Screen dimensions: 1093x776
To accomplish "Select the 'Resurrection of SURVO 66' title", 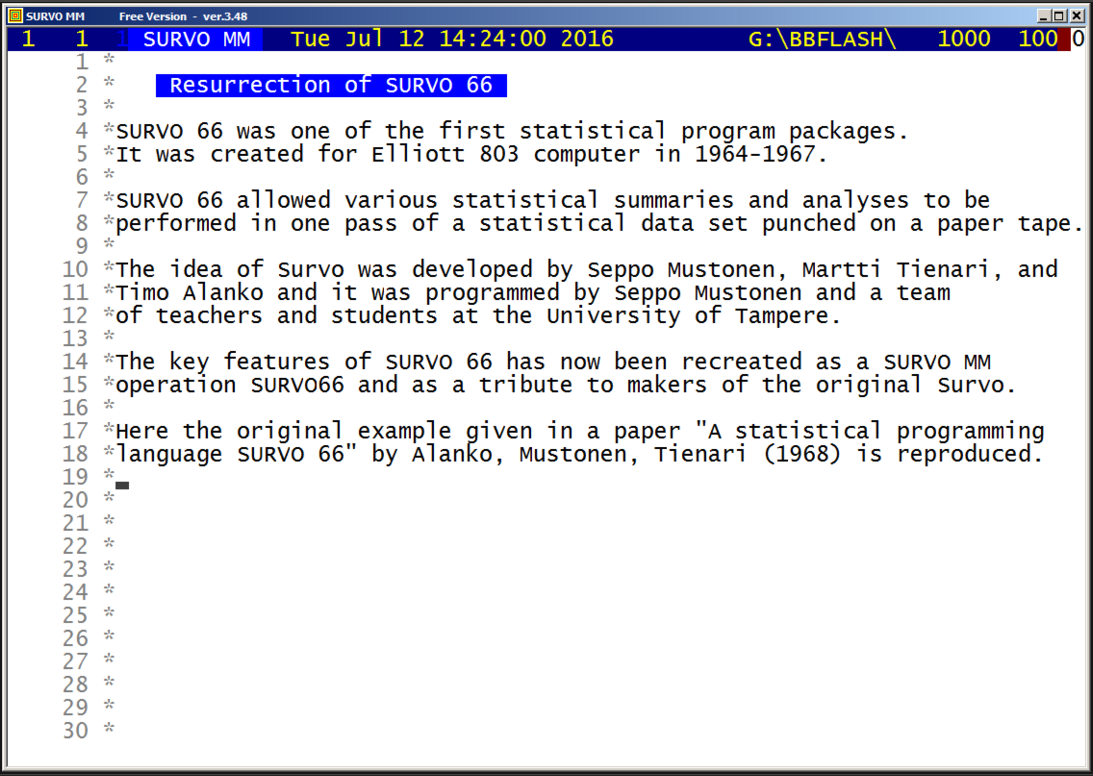I will point(331,85).
